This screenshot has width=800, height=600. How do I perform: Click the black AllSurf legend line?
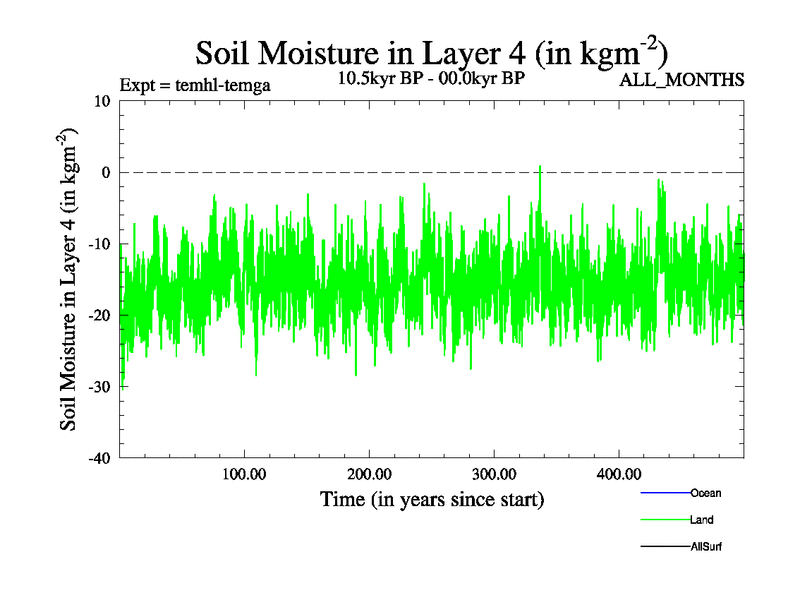point(664,547)
